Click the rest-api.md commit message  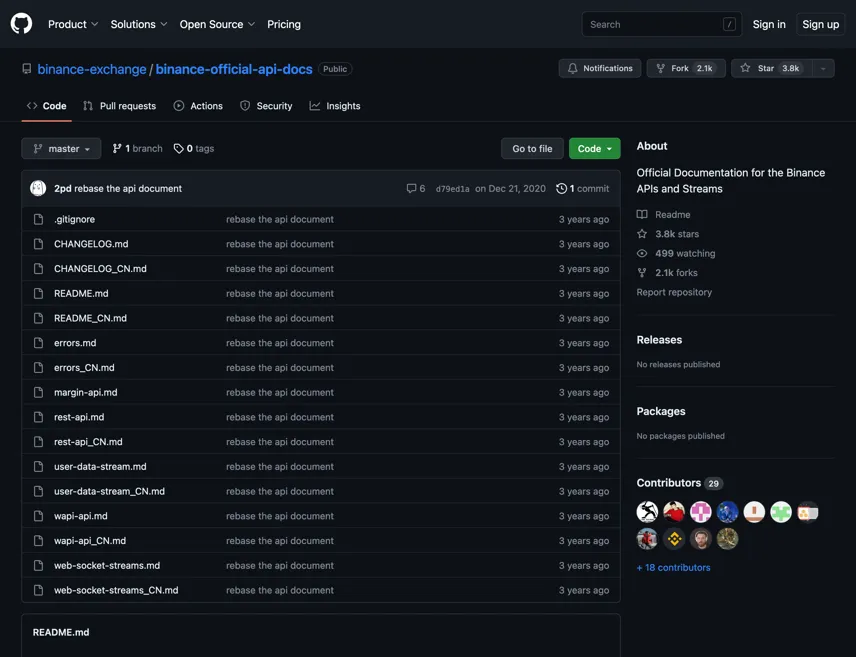(280, 417)
